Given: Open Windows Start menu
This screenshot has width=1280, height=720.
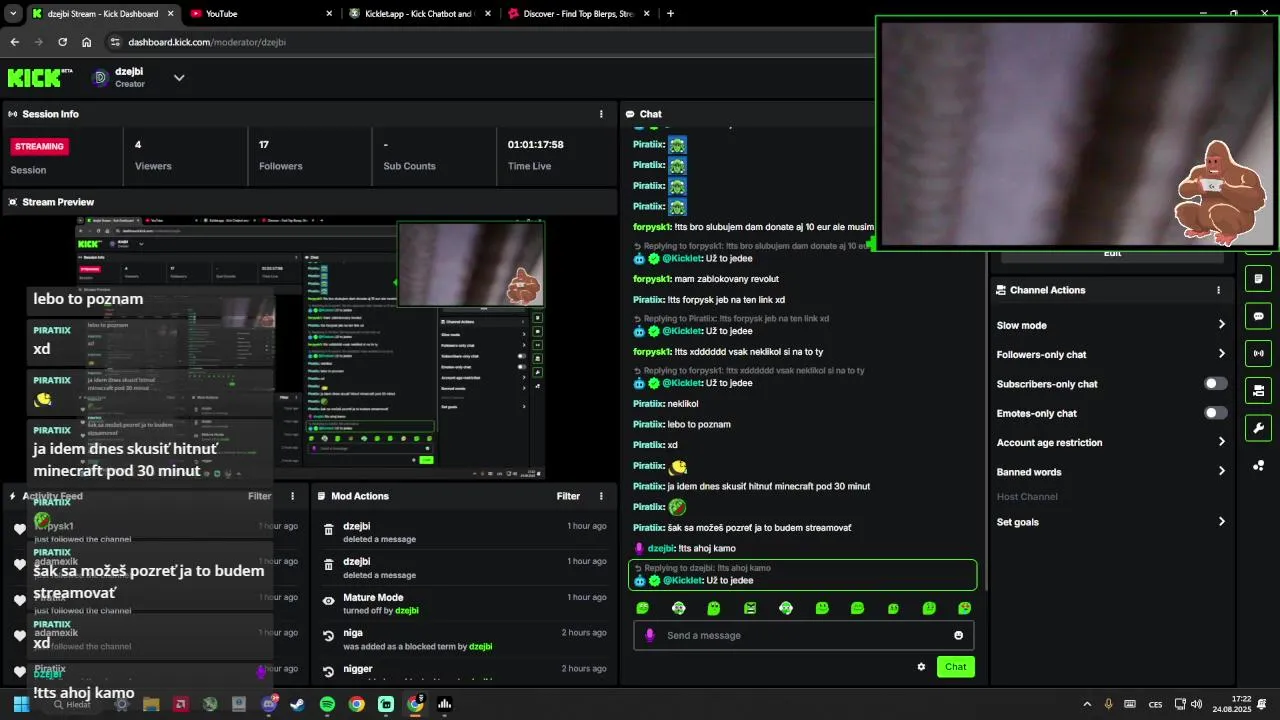Looking at the screenshot, I should point(21,704).
